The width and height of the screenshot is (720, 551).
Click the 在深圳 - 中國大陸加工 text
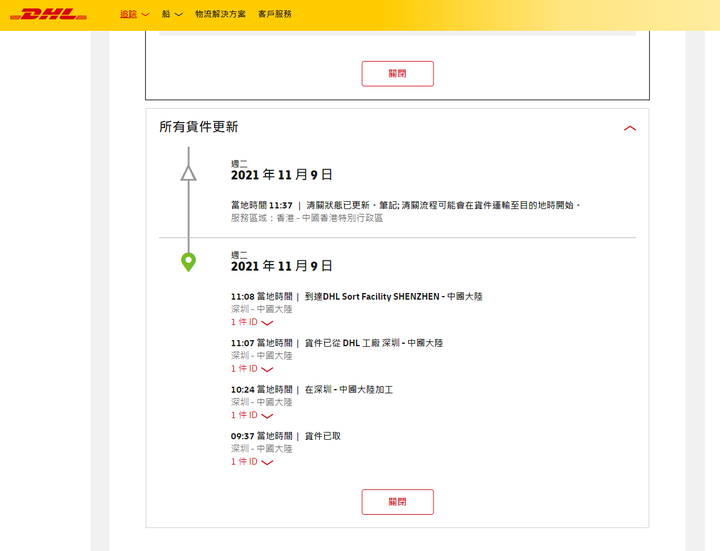[349, 389]
